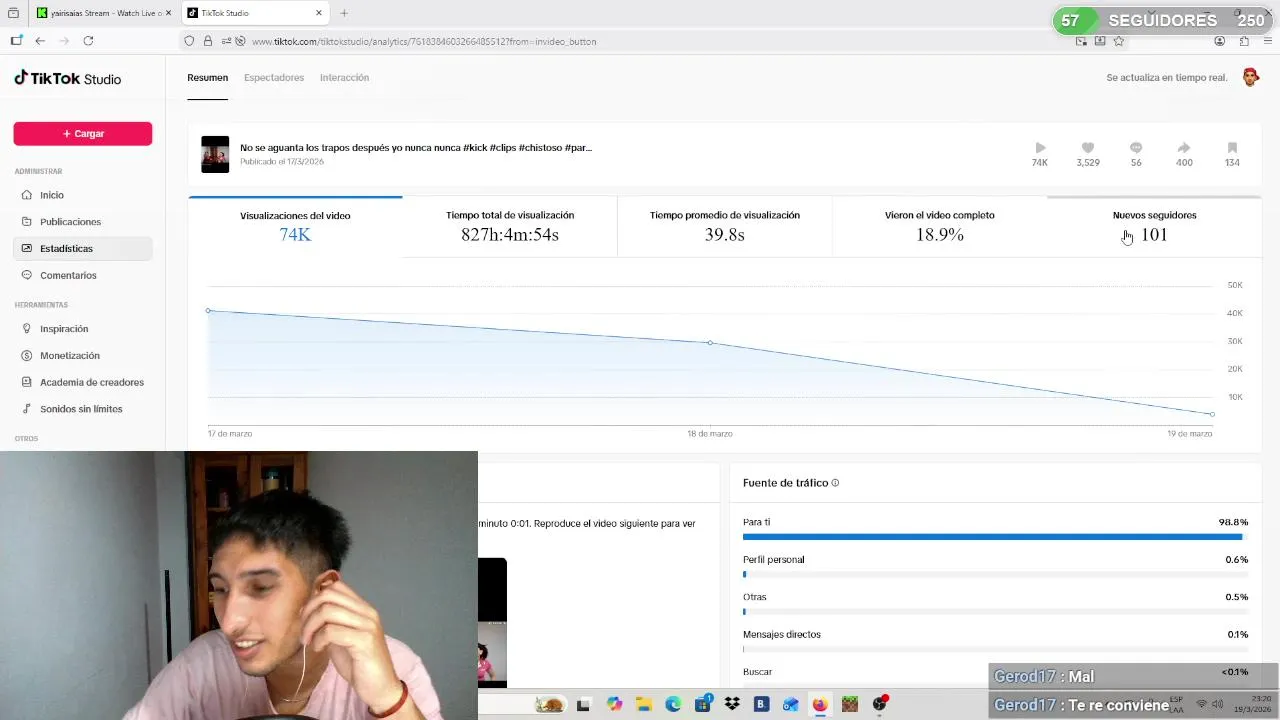Image resolution: width=1280 pixels, height=720 pixels.
Task: Click the views play icon showing 74K
Action: pos(1040,148)
